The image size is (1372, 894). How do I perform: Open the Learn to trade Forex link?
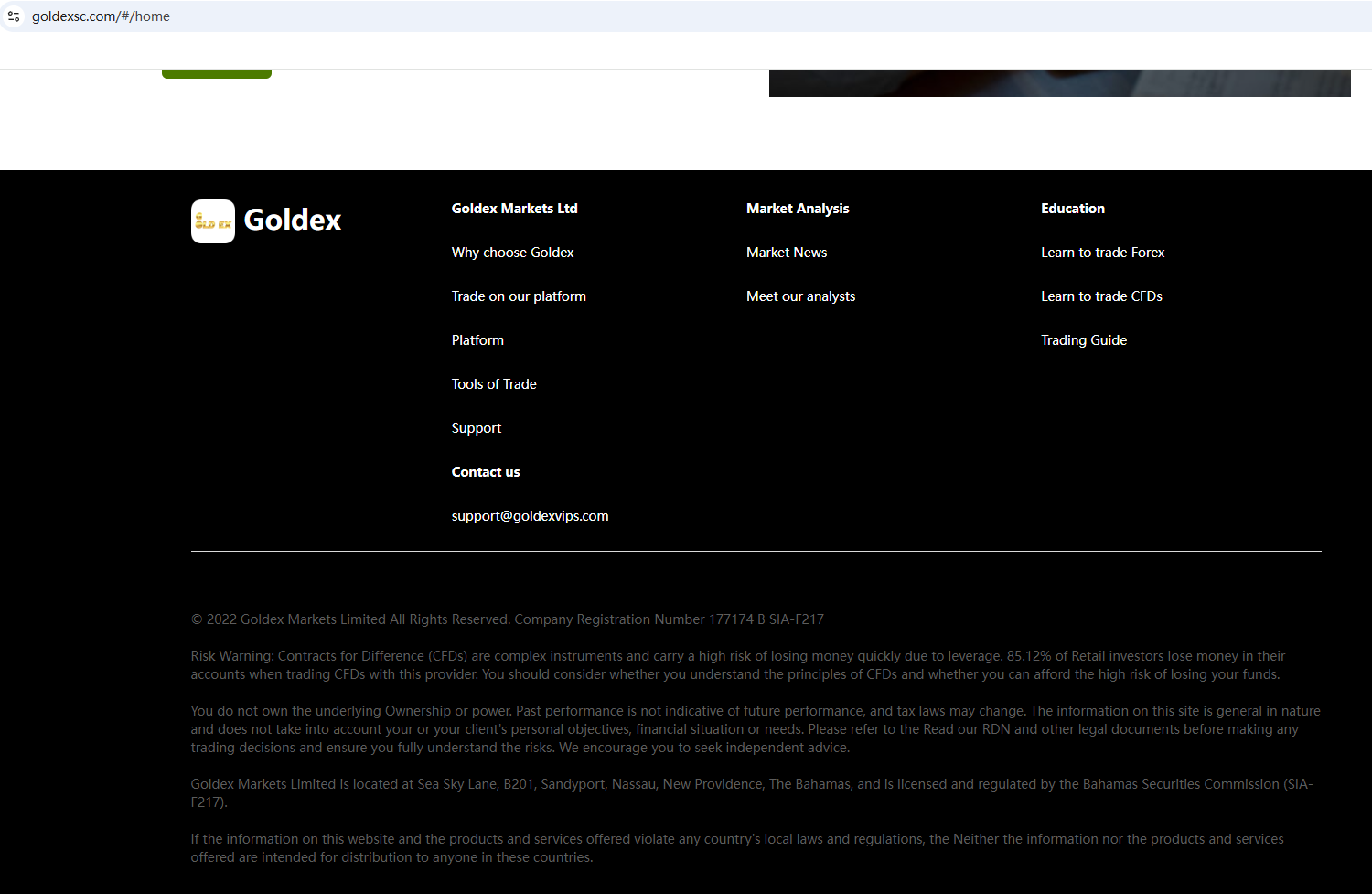point(1103,253)
